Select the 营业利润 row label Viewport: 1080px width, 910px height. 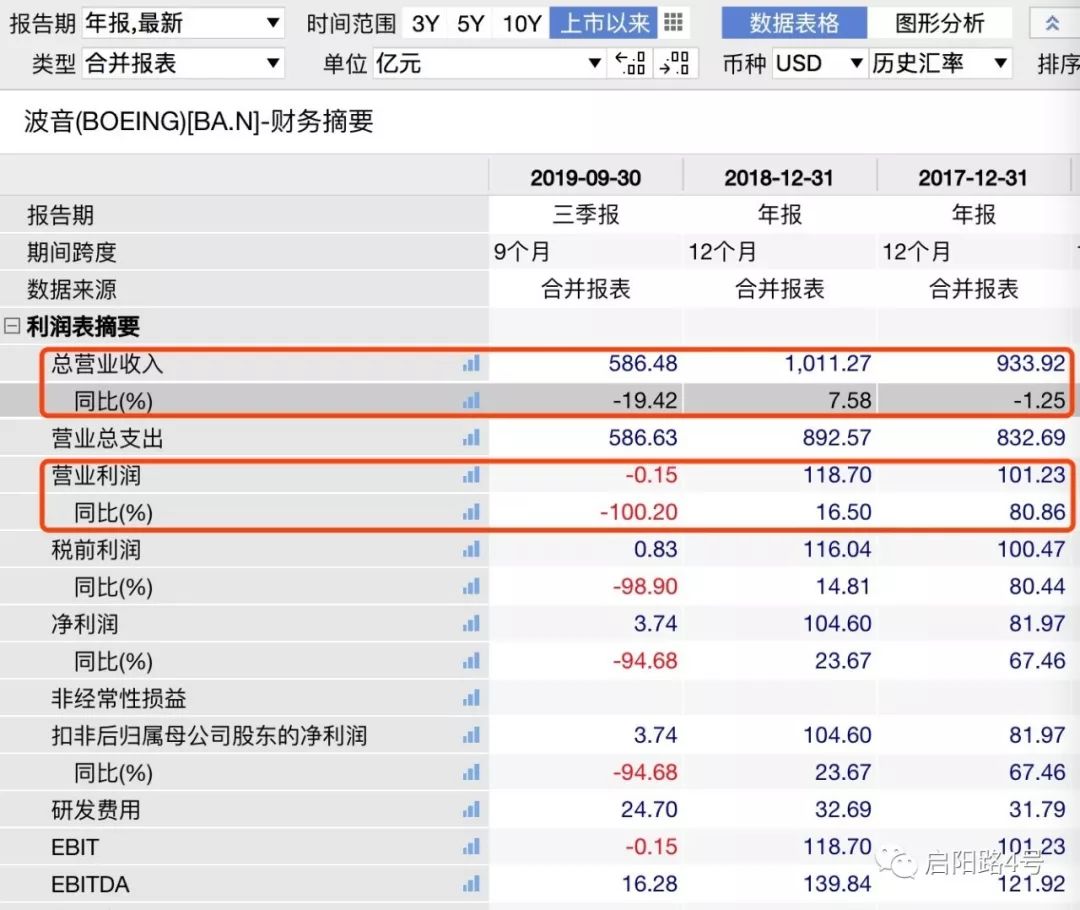click(96, 475)
